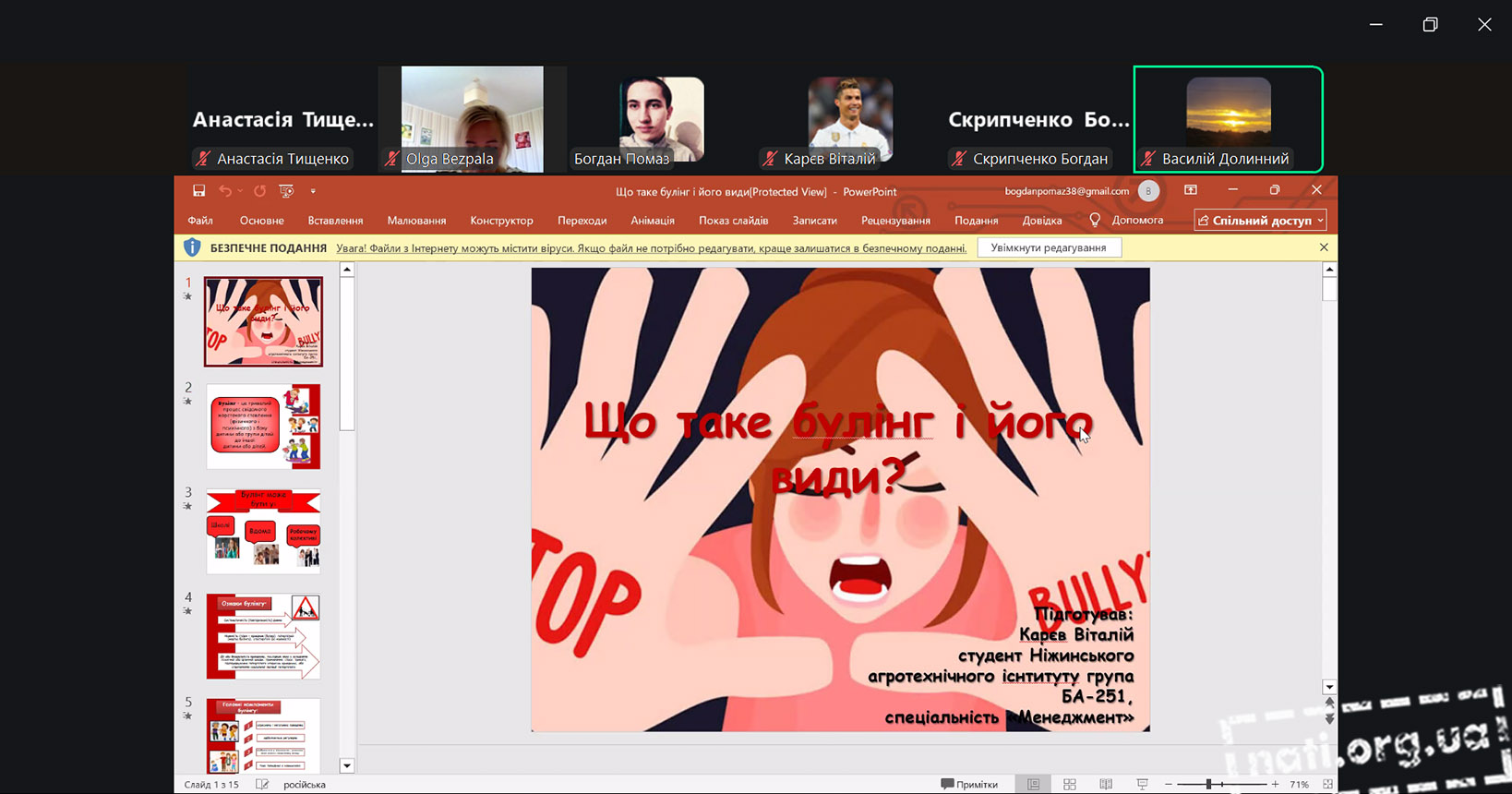Open spell check icon in status bar
This screenshot has width=1512, height=794.
[x=262, y=784]
